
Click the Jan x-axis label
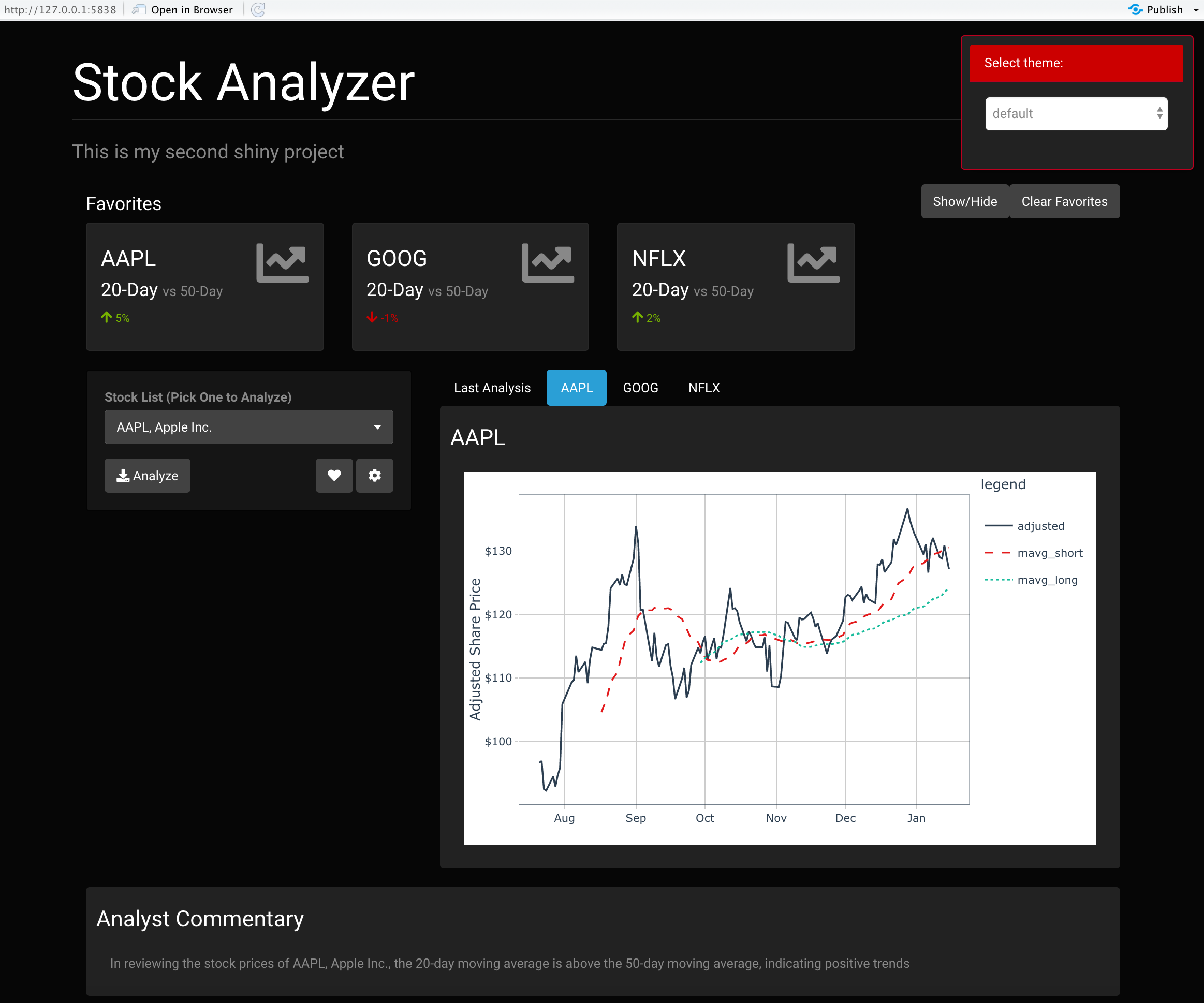point(916,818)
